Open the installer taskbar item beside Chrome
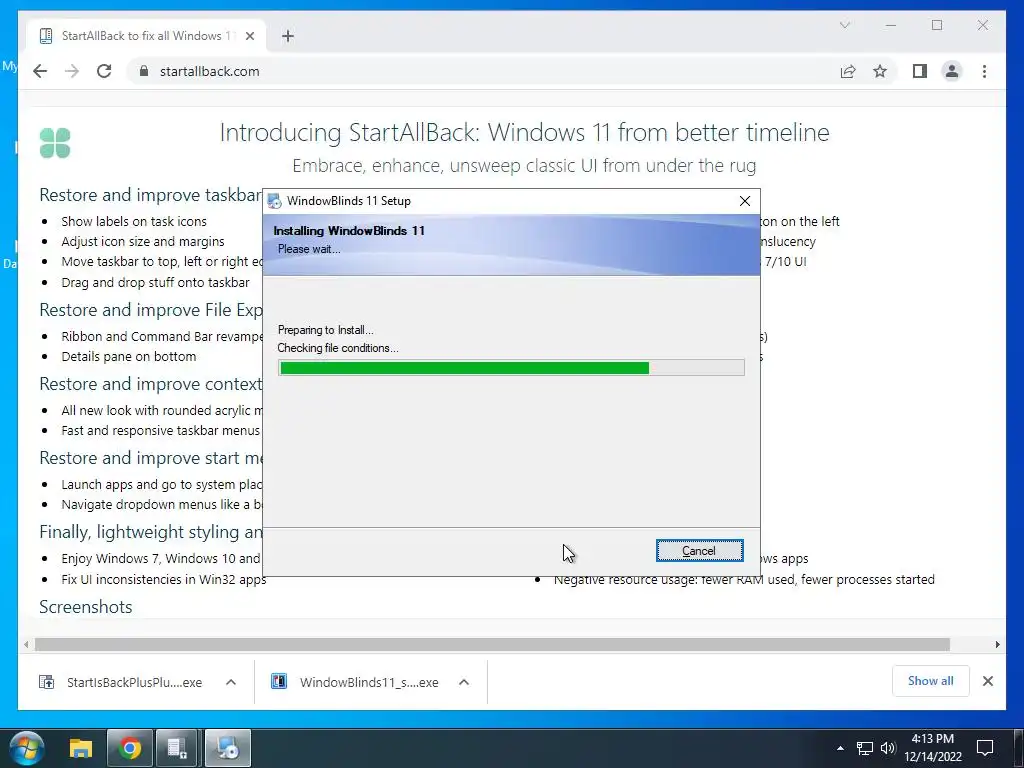Image resolution: width=1024 pixels, height=768 pixels. [x=178, y=748]
